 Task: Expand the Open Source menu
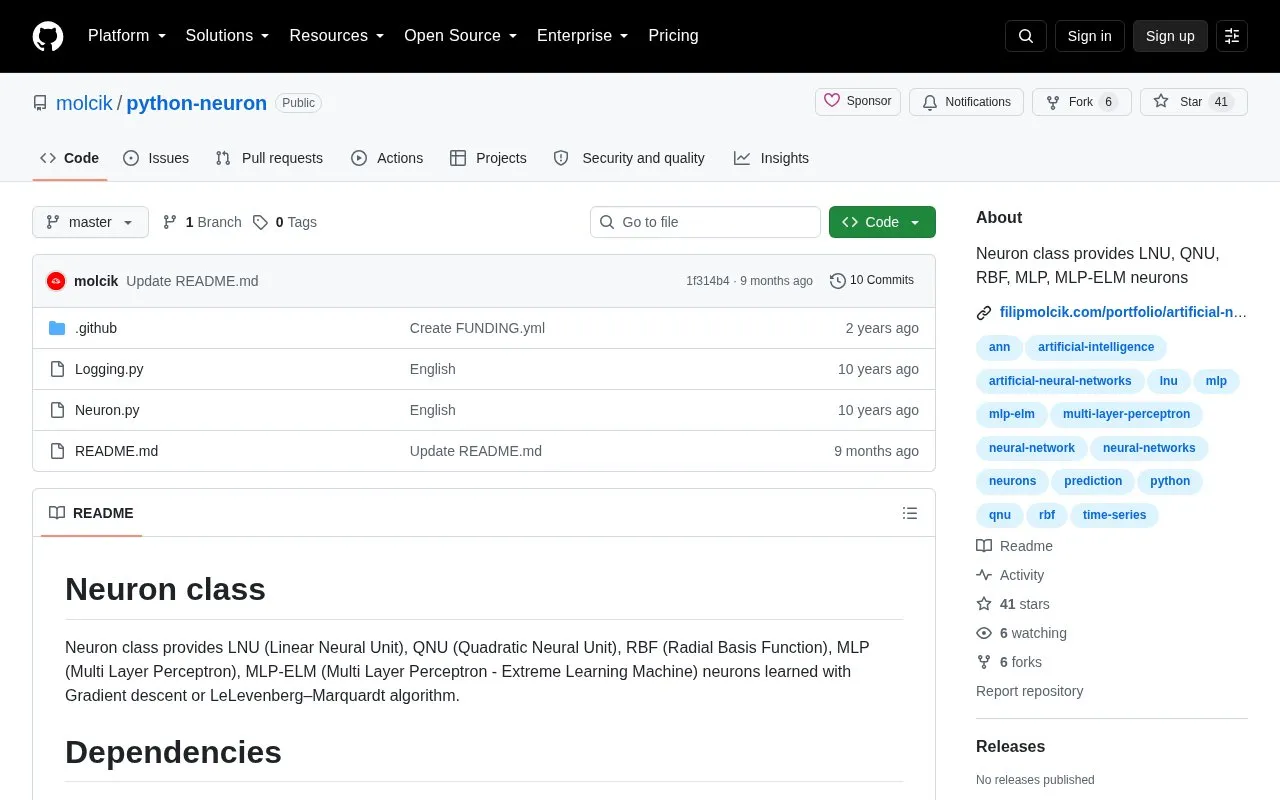click(460, 36)
